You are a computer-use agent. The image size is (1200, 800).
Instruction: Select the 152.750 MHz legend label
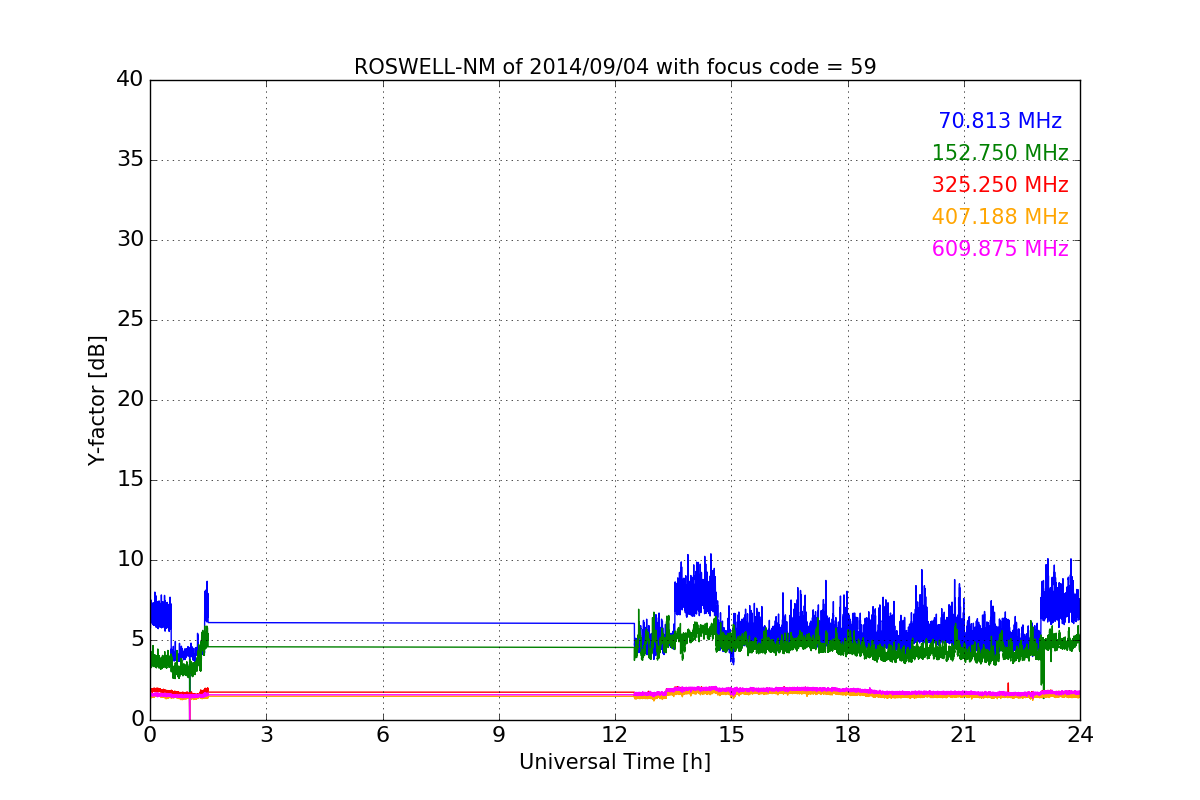coord(1000,153)
